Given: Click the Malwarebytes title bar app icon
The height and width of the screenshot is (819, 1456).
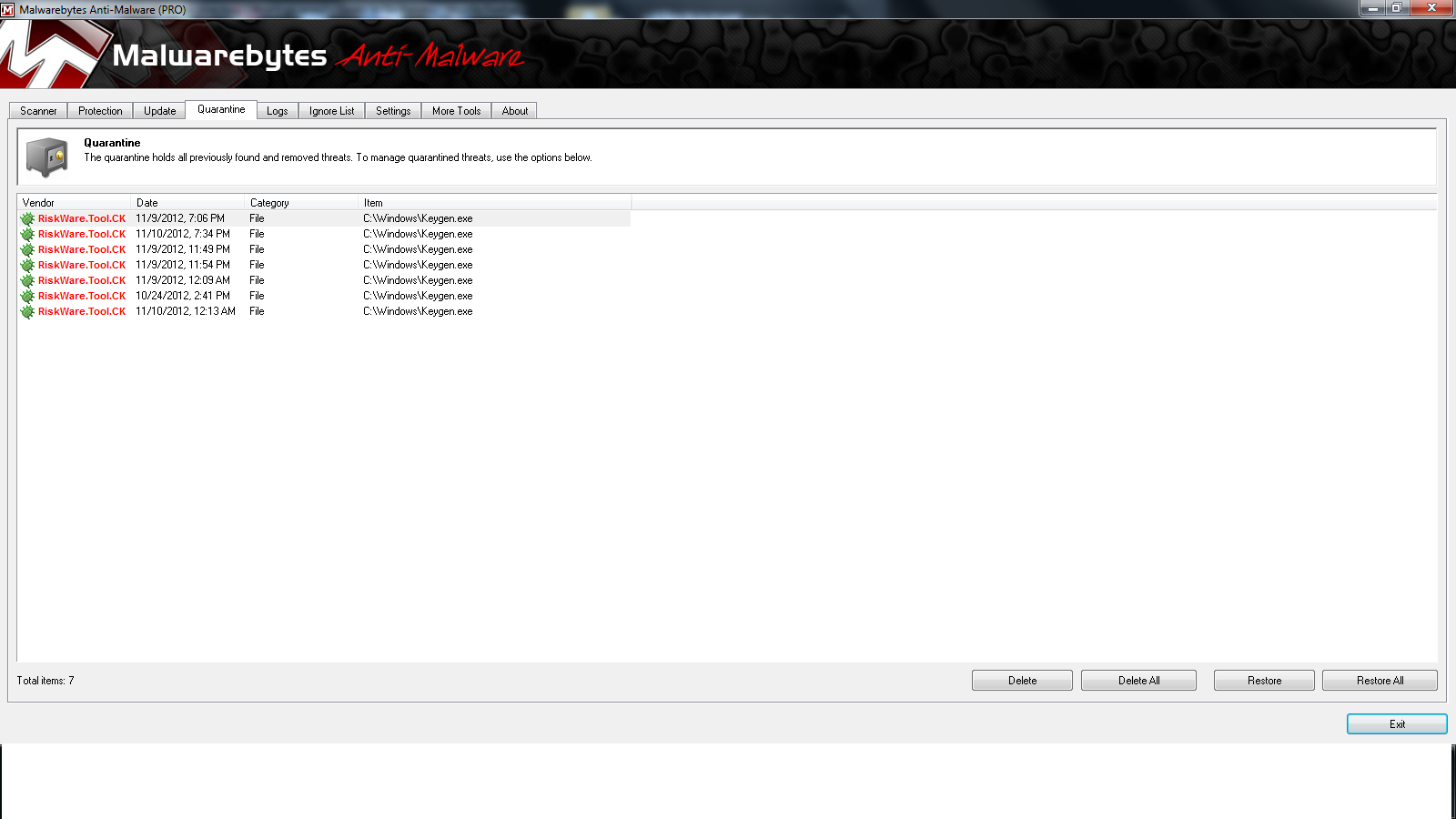Looking at the screenshot, I should pyautogui.click(x=8, y=9).
